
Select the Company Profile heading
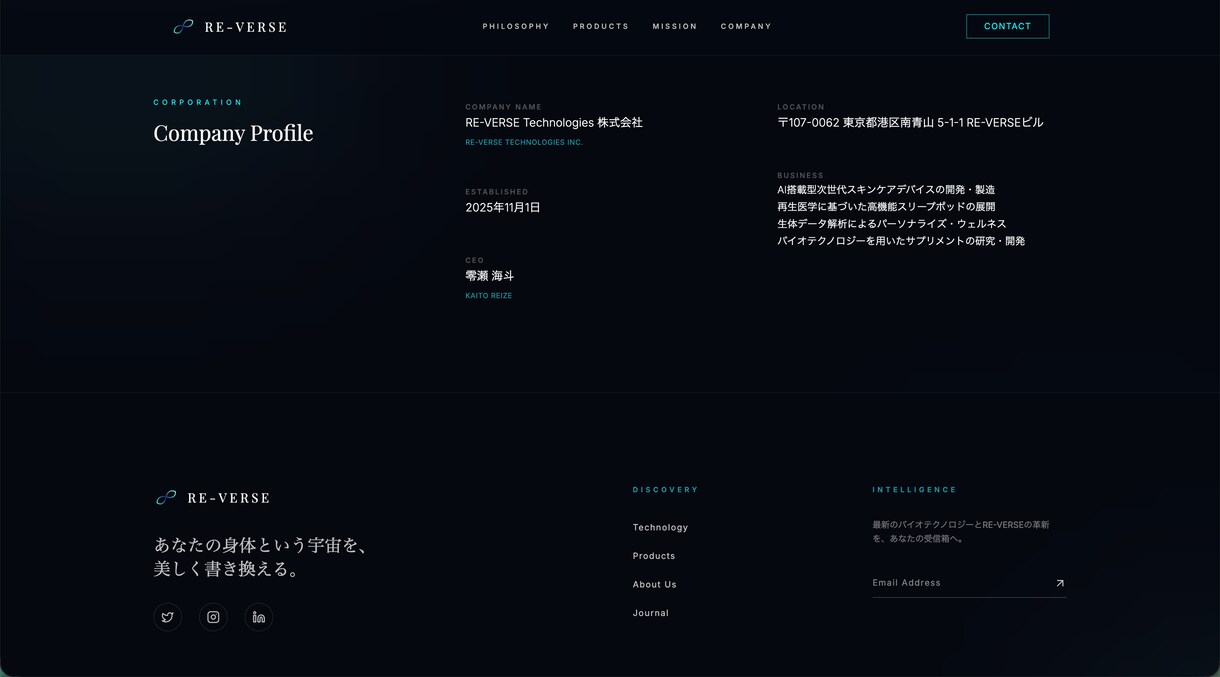pyautogui.click(x=233, y=133)
